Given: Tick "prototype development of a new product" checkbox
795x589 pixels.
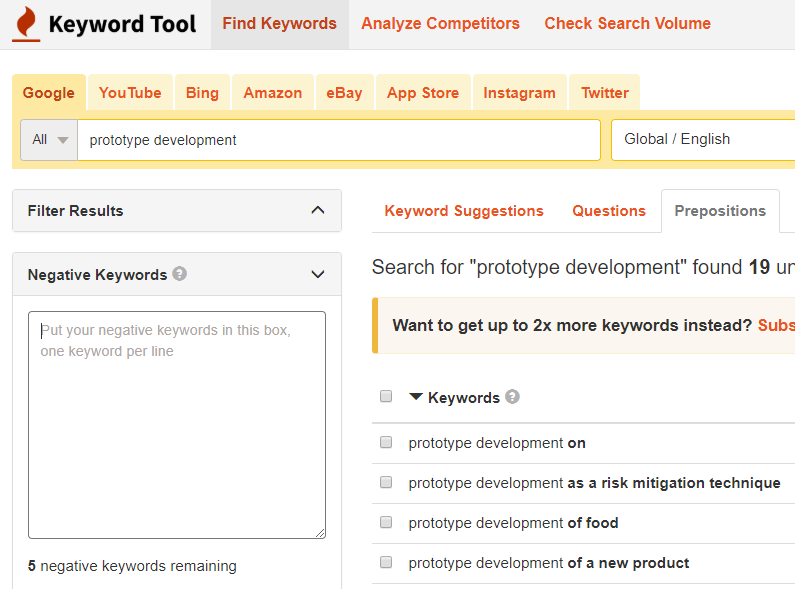Looking at the screenshot, I should 386,562.
